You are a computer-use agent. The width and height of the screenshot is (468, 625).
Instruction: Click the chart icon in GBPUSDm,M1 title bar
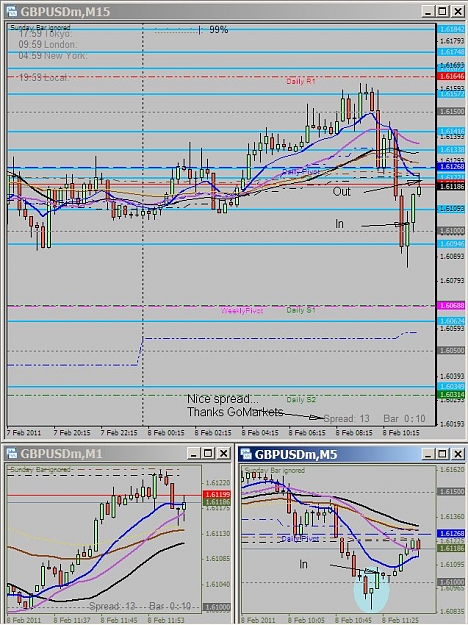click(12, 454)
